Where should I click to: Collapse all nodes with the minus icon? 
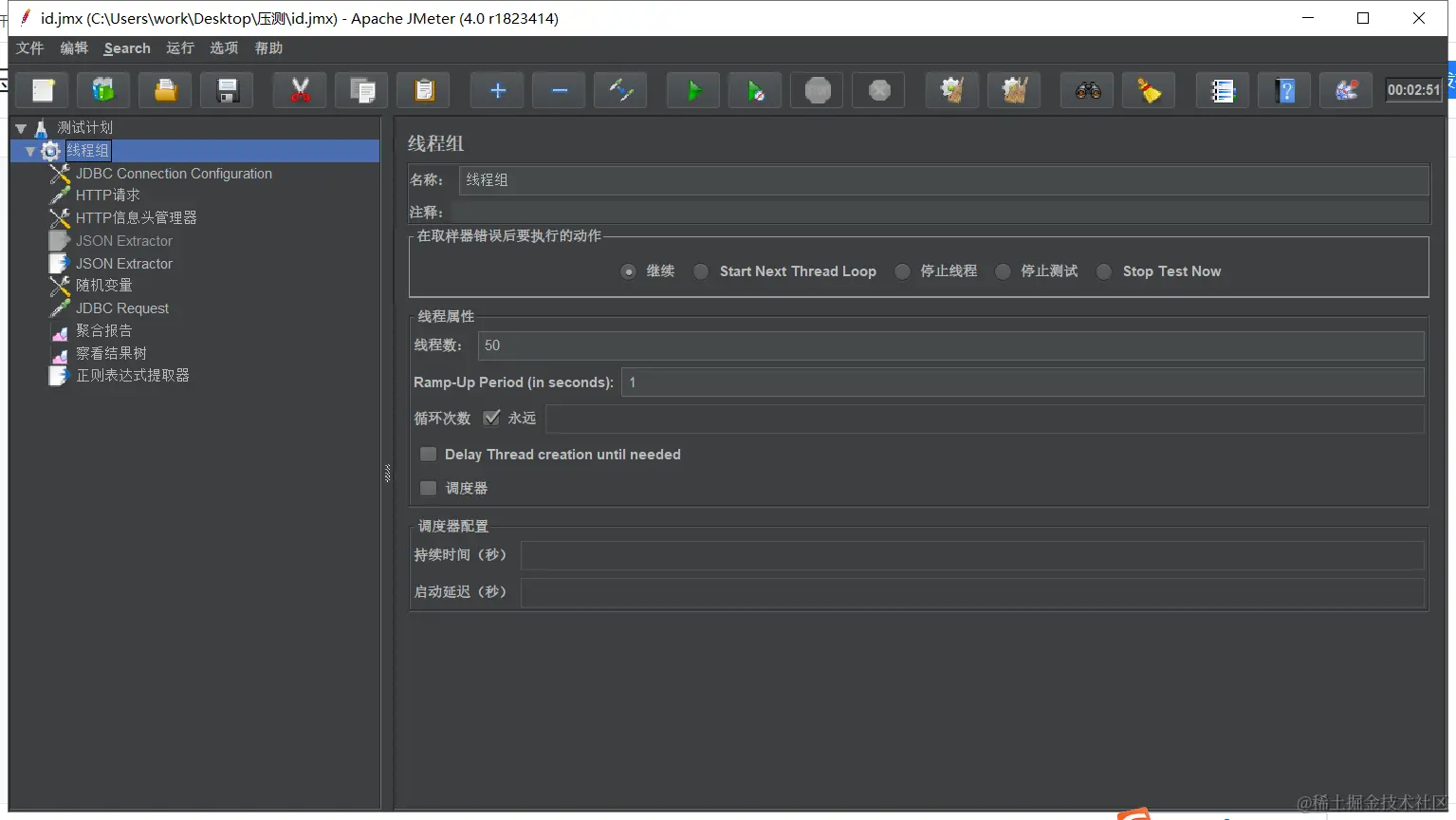559,90
